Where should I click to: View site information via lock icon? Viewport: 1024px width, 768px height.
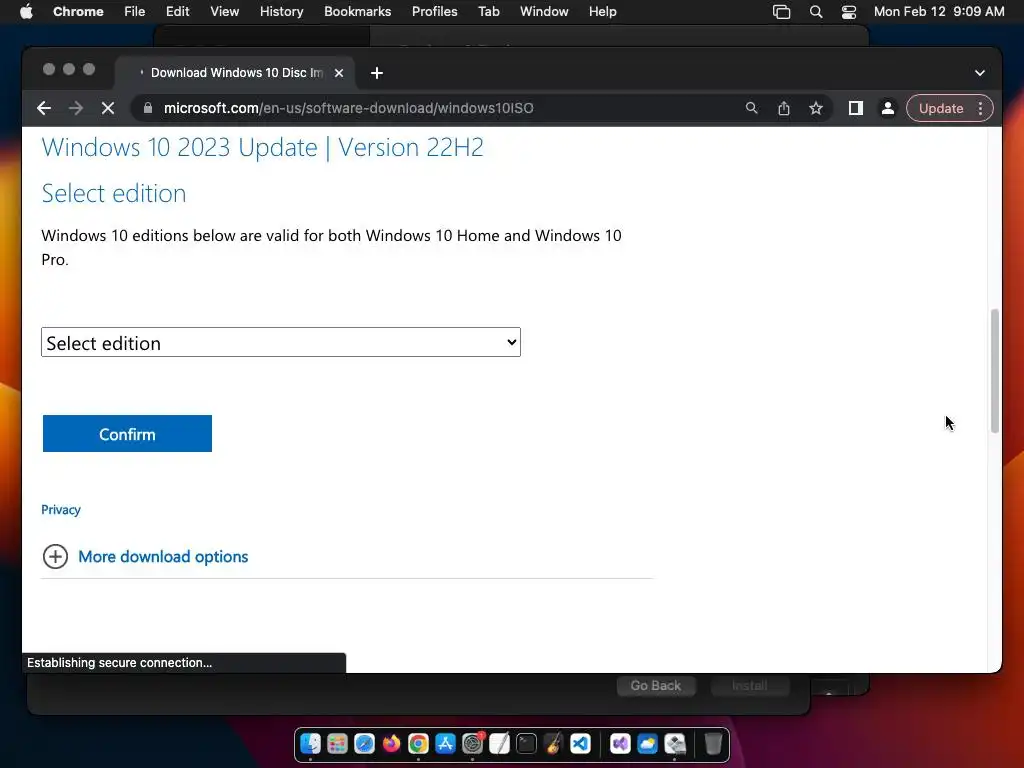coord(148,108)
